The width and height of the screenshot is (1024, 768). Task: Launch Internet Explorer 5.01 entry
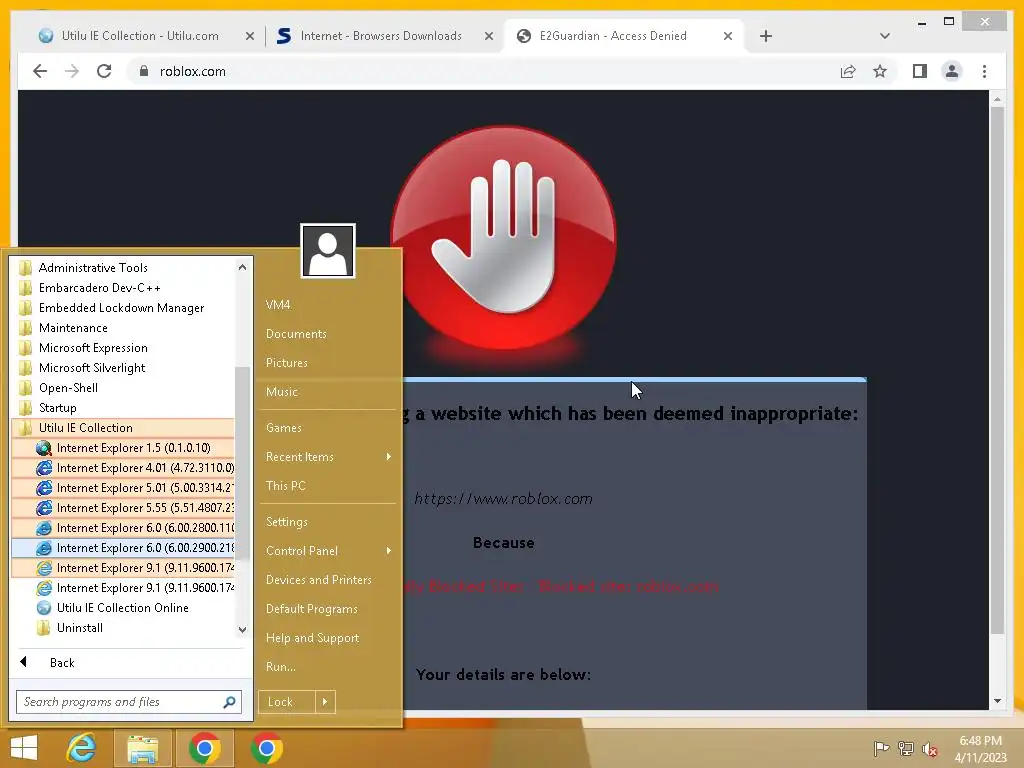point(123,488)
